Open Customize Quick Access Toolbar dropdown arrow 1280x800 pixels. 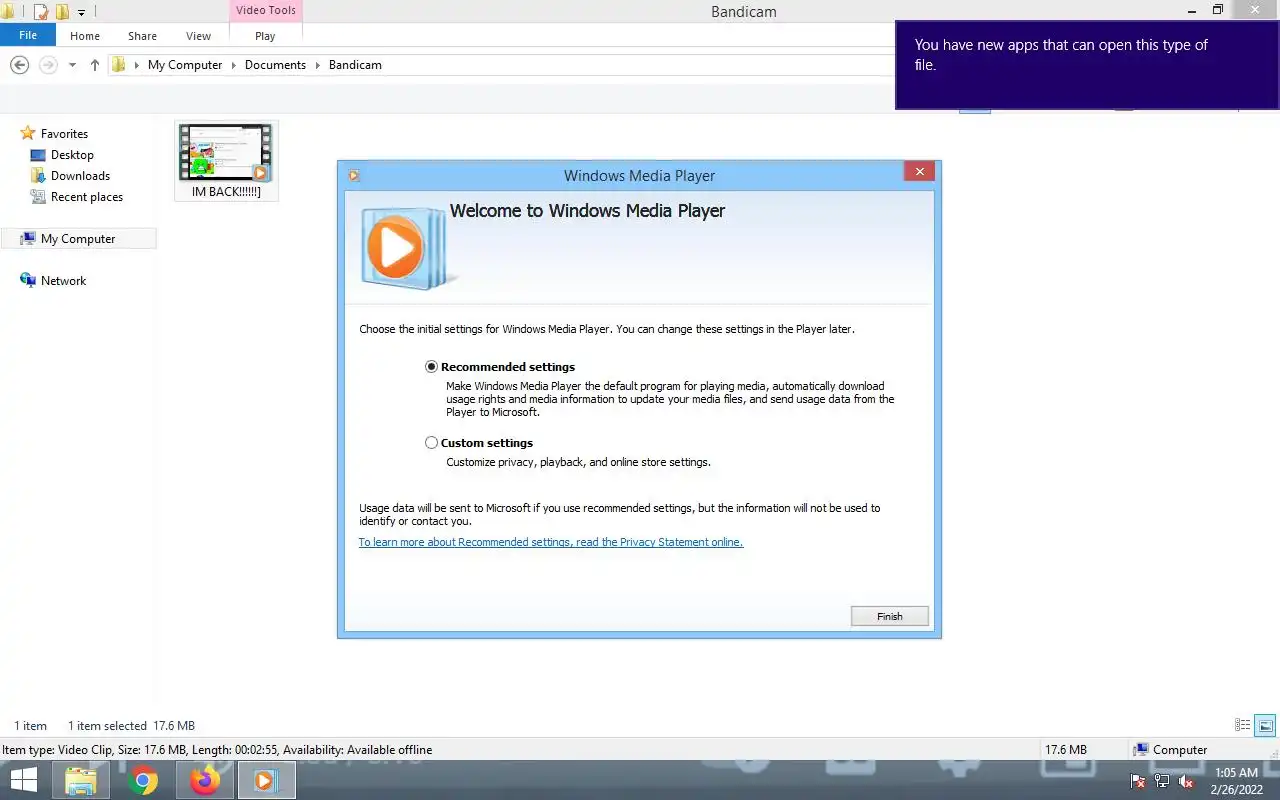pos(82,13)
